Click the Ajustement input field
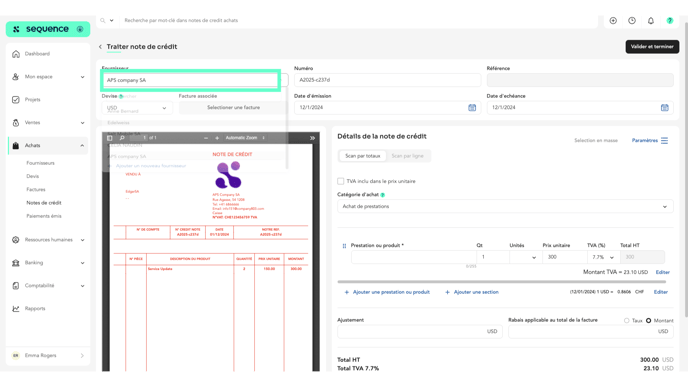This screenshot has height=387, width=688. click(x=419, y=332)
